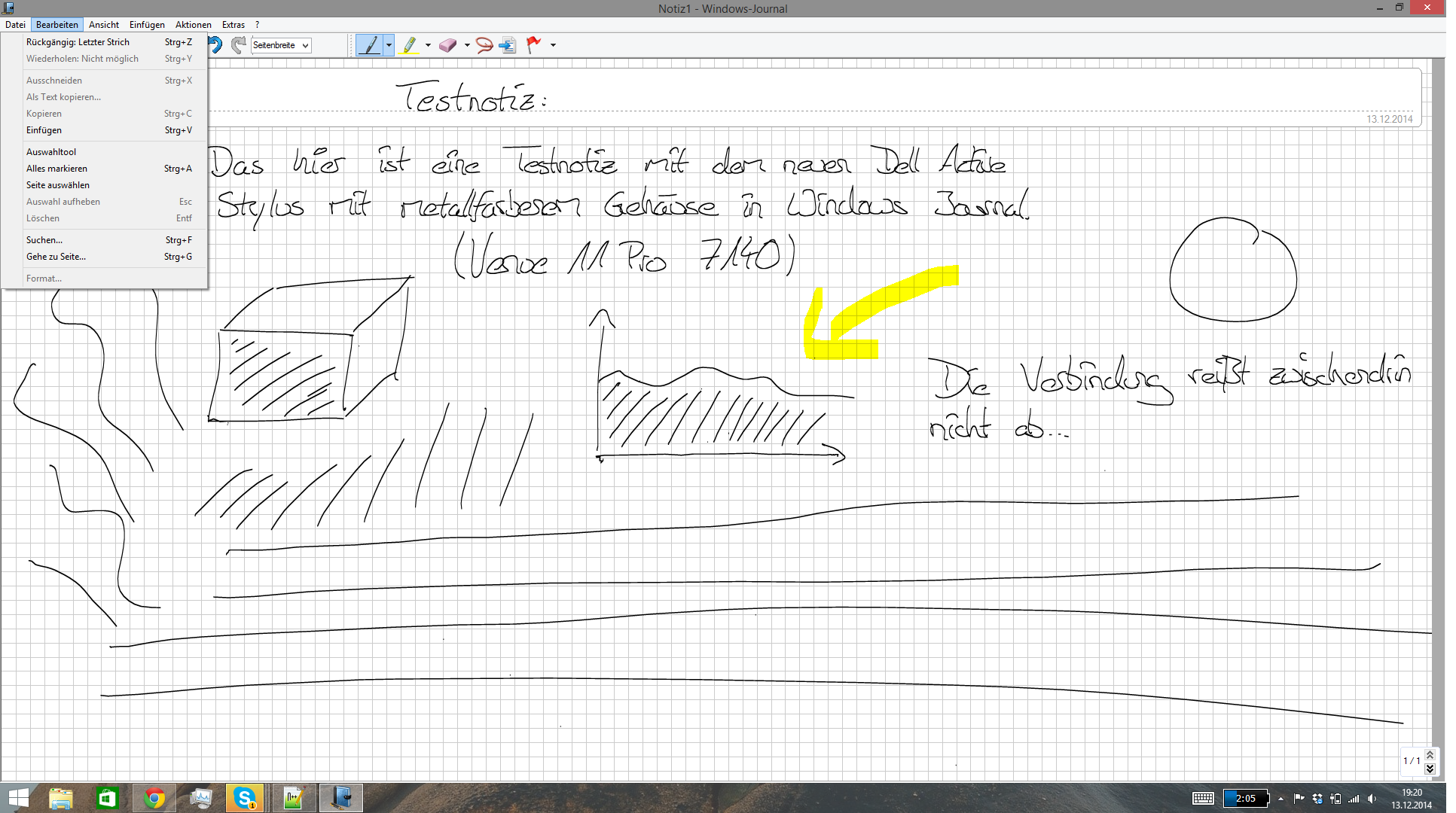The height and width of the screenshot is (813, 1456).
Task: Click the next page arrow button
Action: coord(1430,769)
